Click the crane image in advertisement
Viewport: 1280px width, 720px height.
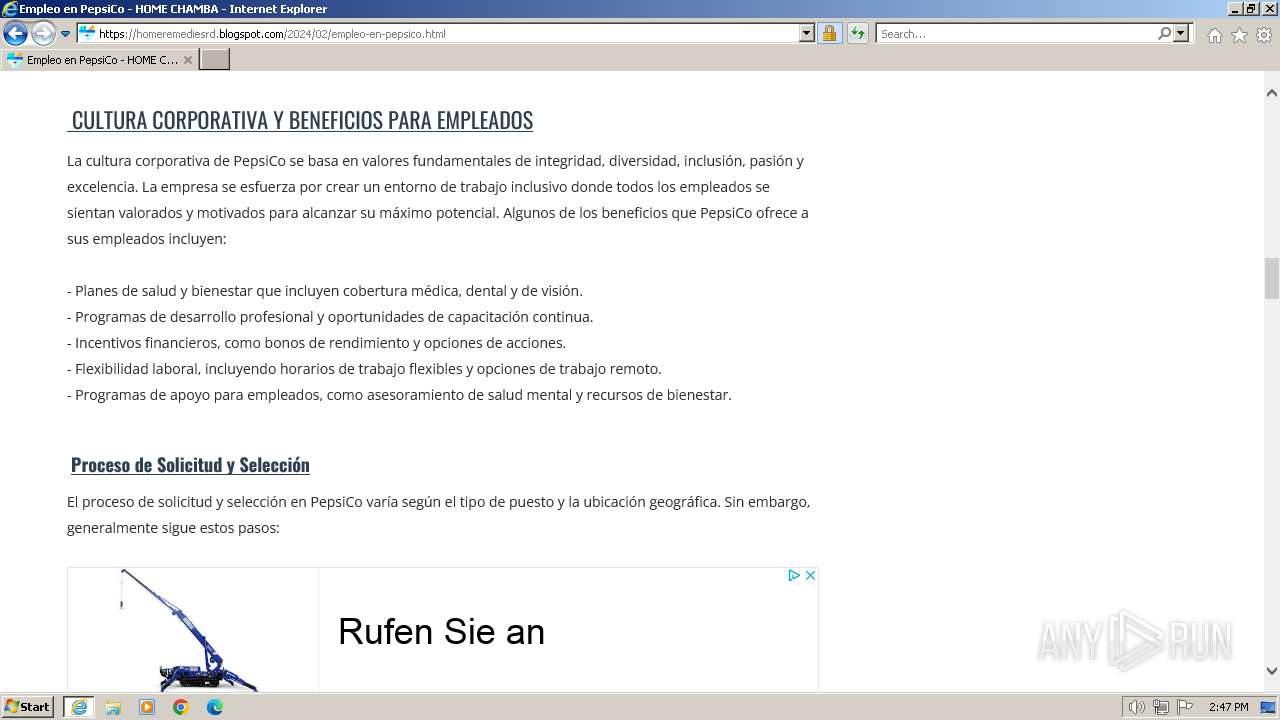tap(193, 630)
